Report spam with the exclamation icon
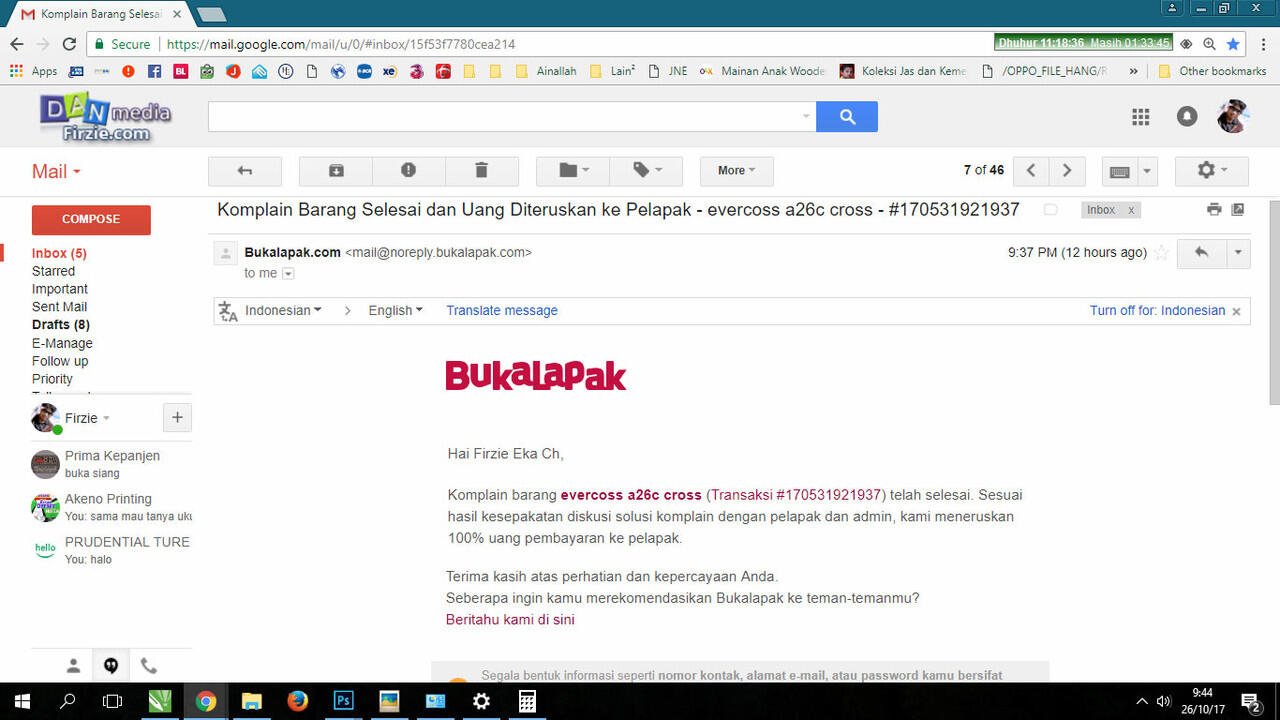1280x720 pixels. tap(408, 171)
